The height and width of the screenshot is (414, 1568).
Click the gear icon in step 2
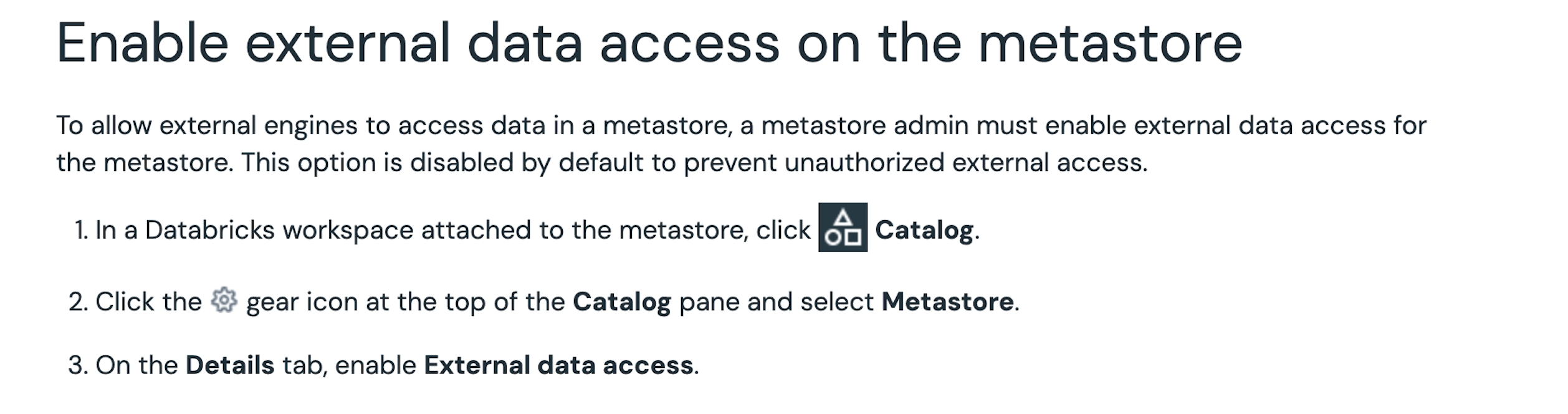click(224, 301)
